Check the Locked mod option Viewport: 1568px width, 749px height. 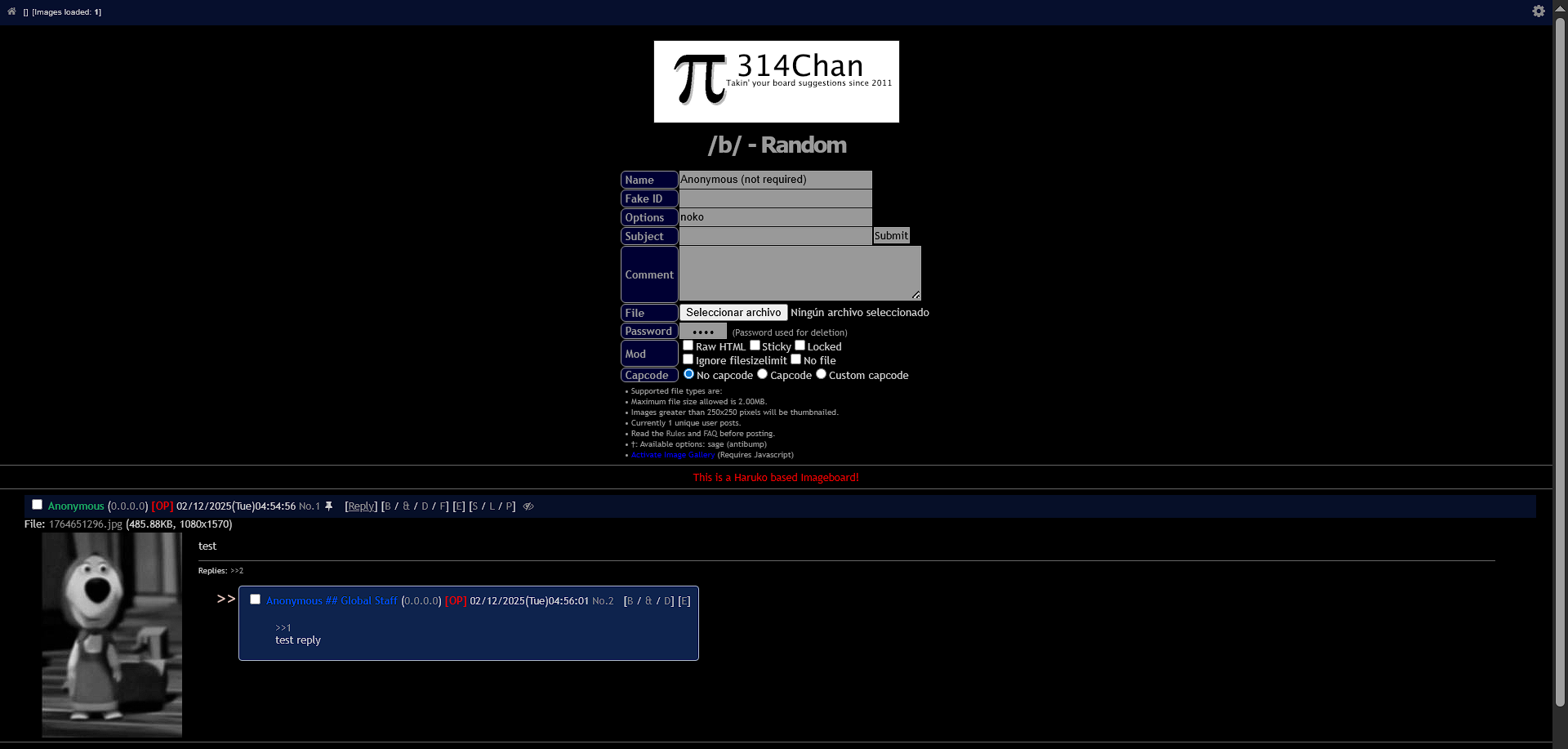click(800, 346)
